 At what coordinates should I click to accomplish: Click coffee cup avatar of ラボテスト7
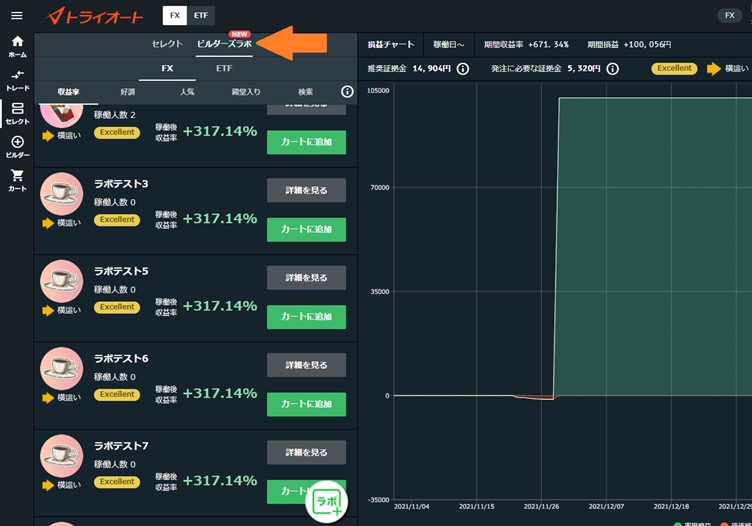61,456
